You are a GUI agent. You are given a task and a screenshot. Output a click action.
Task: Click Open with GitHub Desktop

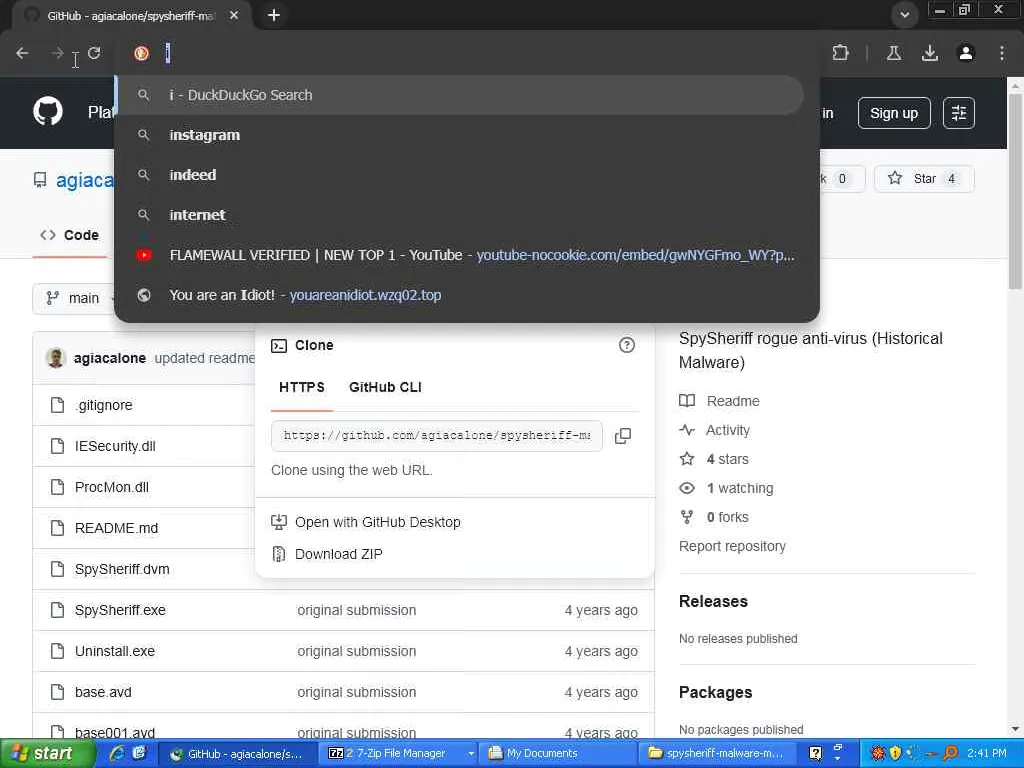pyautogui.click(x=377, y=522)
